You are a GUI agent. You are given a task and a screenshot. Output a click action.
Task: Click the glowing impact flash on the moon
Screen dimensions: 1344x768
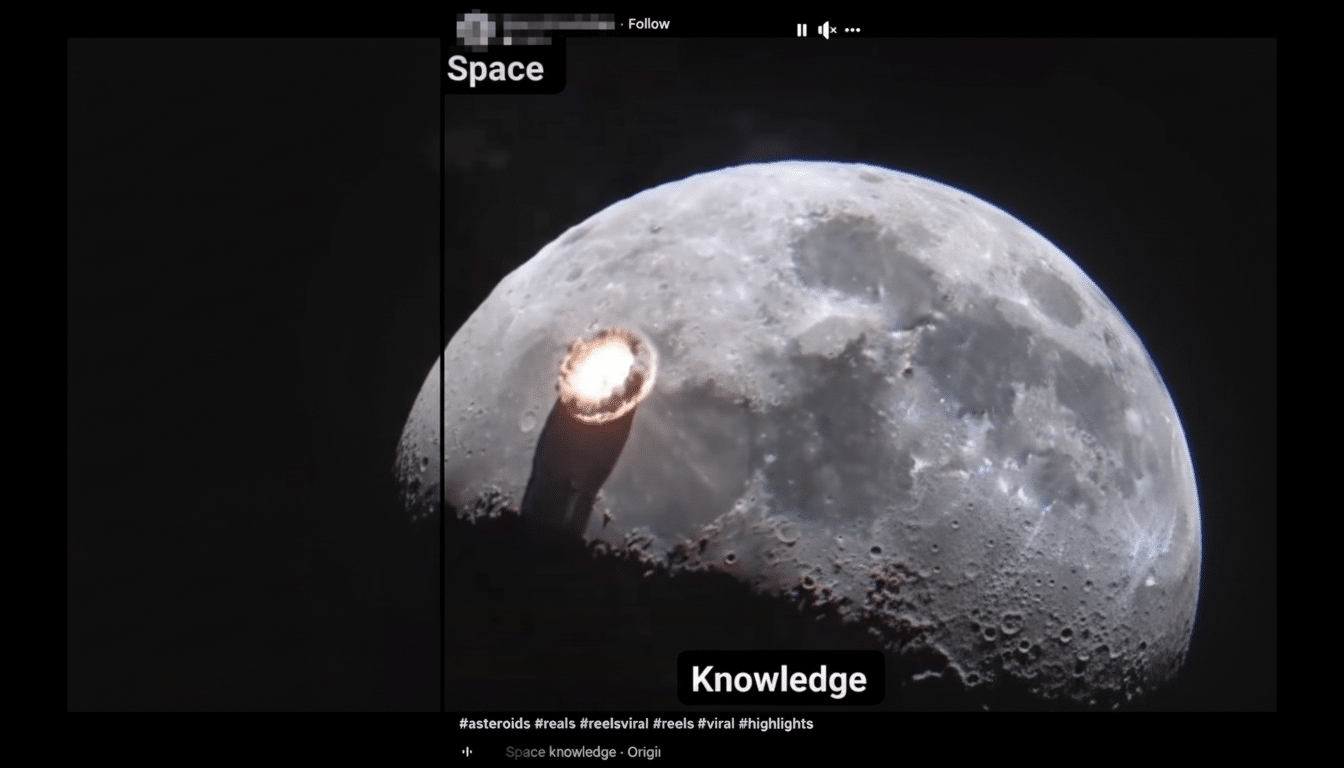[604, 374]
